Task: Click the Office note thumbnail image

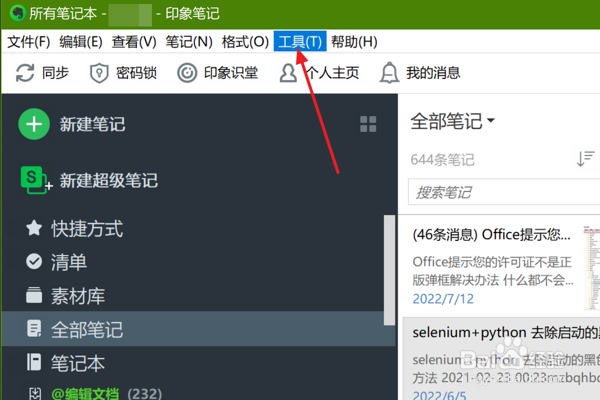Action: 592,267
